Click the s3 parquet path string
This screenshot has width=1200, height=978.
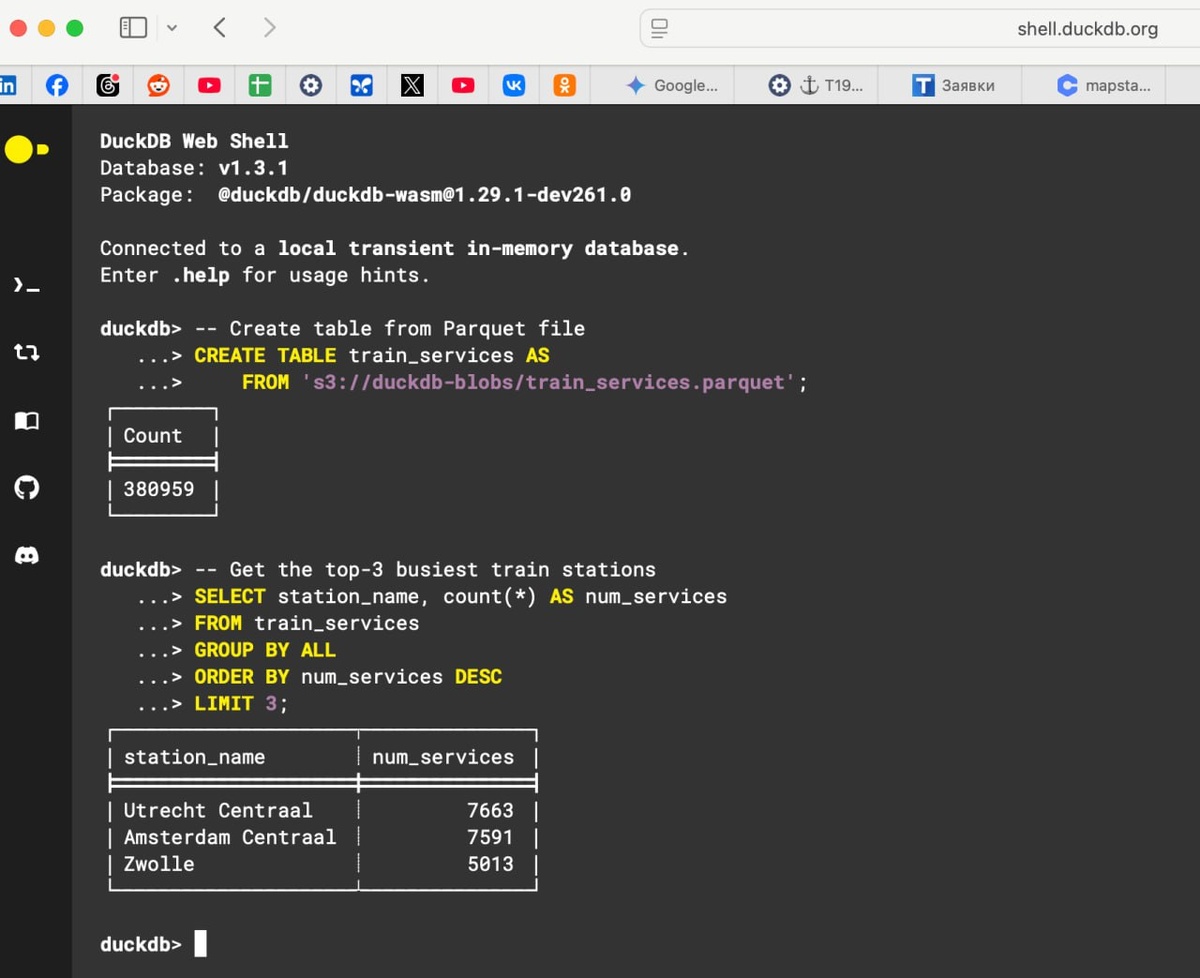549,382
